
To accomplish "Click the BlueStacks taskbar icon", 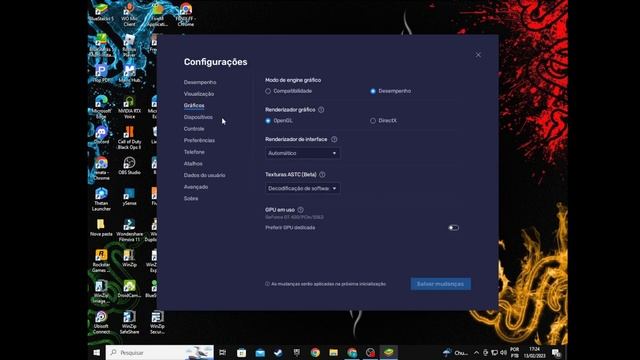I will pyautogui.click(x=389, y=352).
